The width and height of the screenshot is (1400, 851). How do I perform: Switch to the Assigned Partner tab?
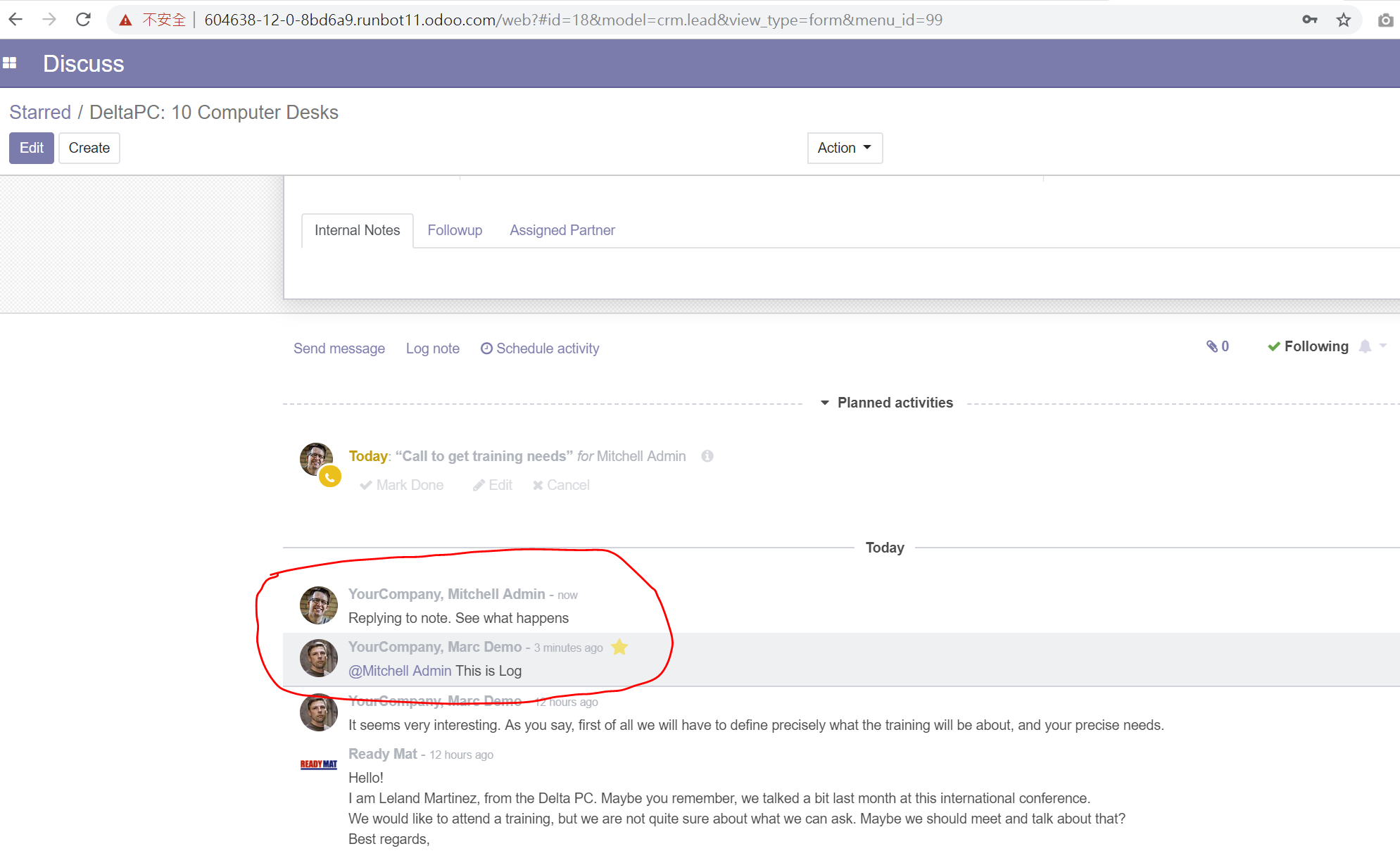click(x=562, y=230)
